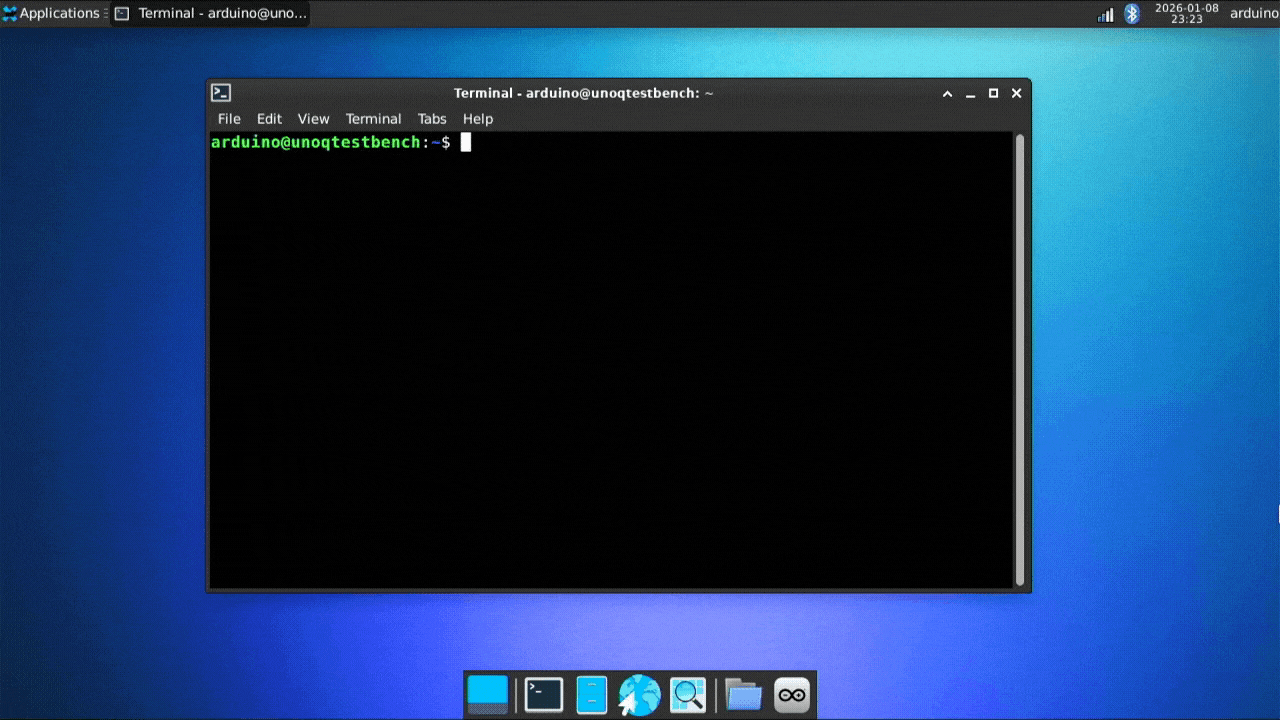Open the File menu in Terminal
Screen dimensions: 1280x720
(x=229, y=119)
